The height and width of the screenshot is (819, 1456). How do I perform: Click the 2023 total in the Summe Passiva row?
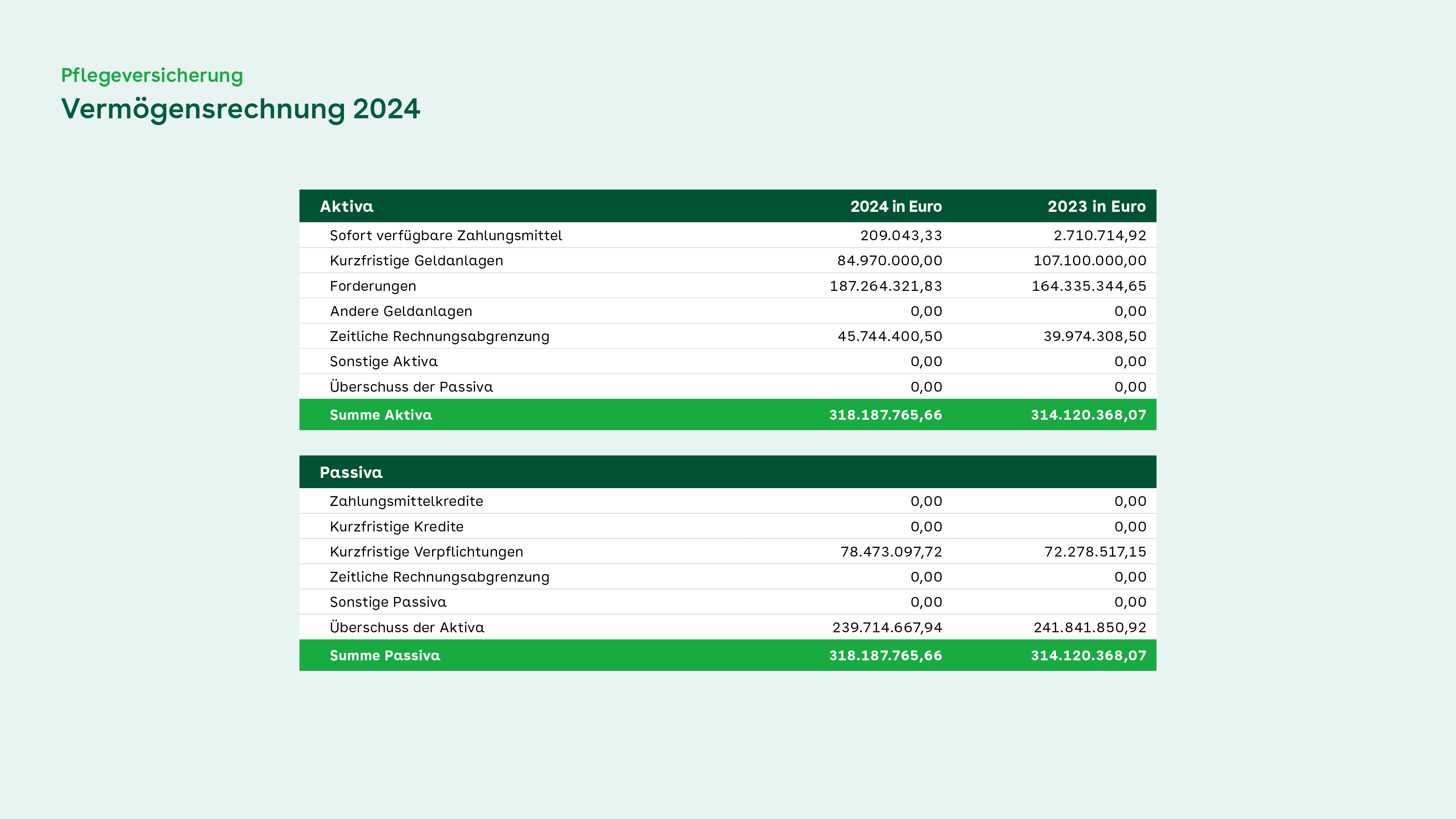pyautogui.click(x=1089, y=656)
